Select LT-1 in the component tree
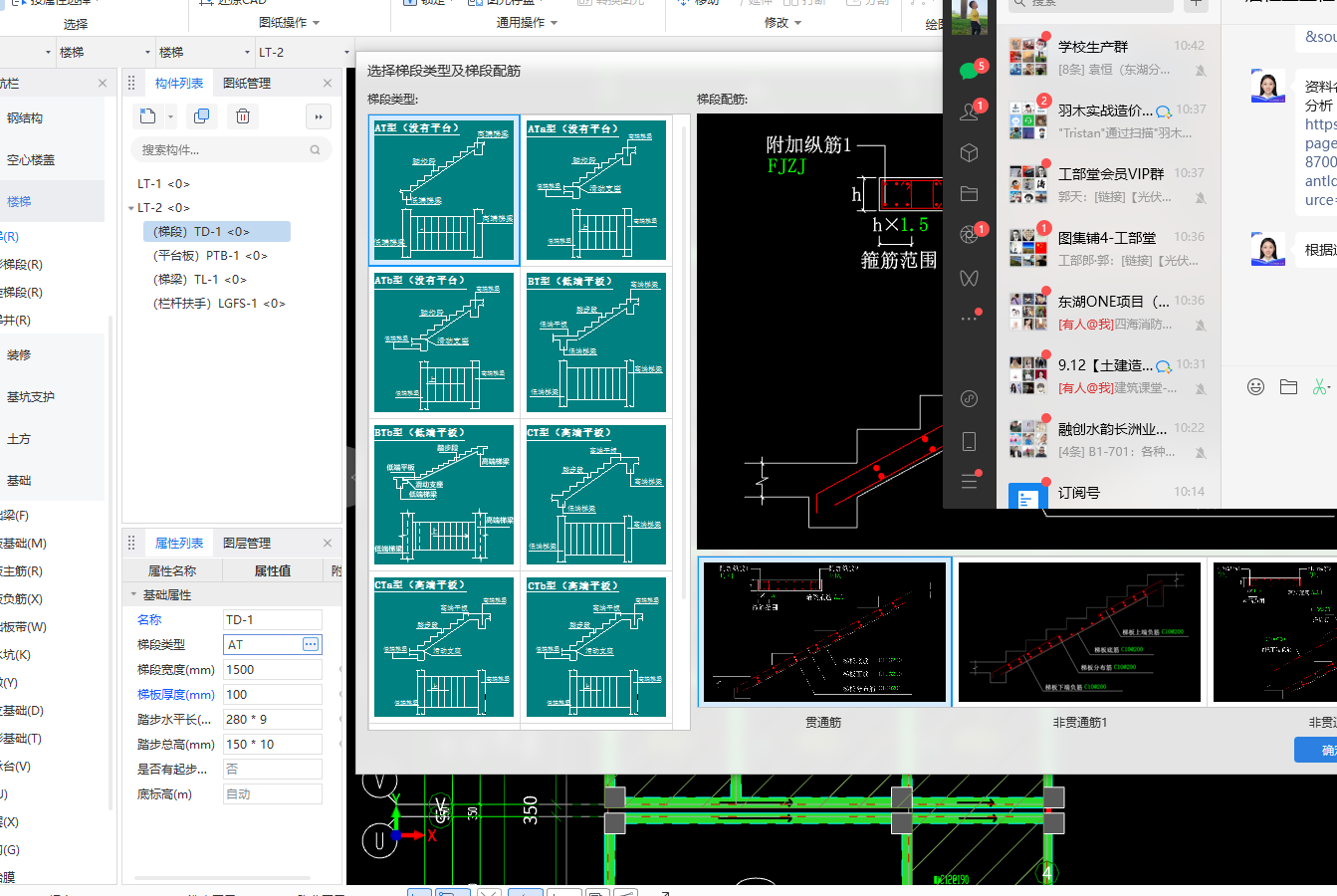 coord(163,184)
